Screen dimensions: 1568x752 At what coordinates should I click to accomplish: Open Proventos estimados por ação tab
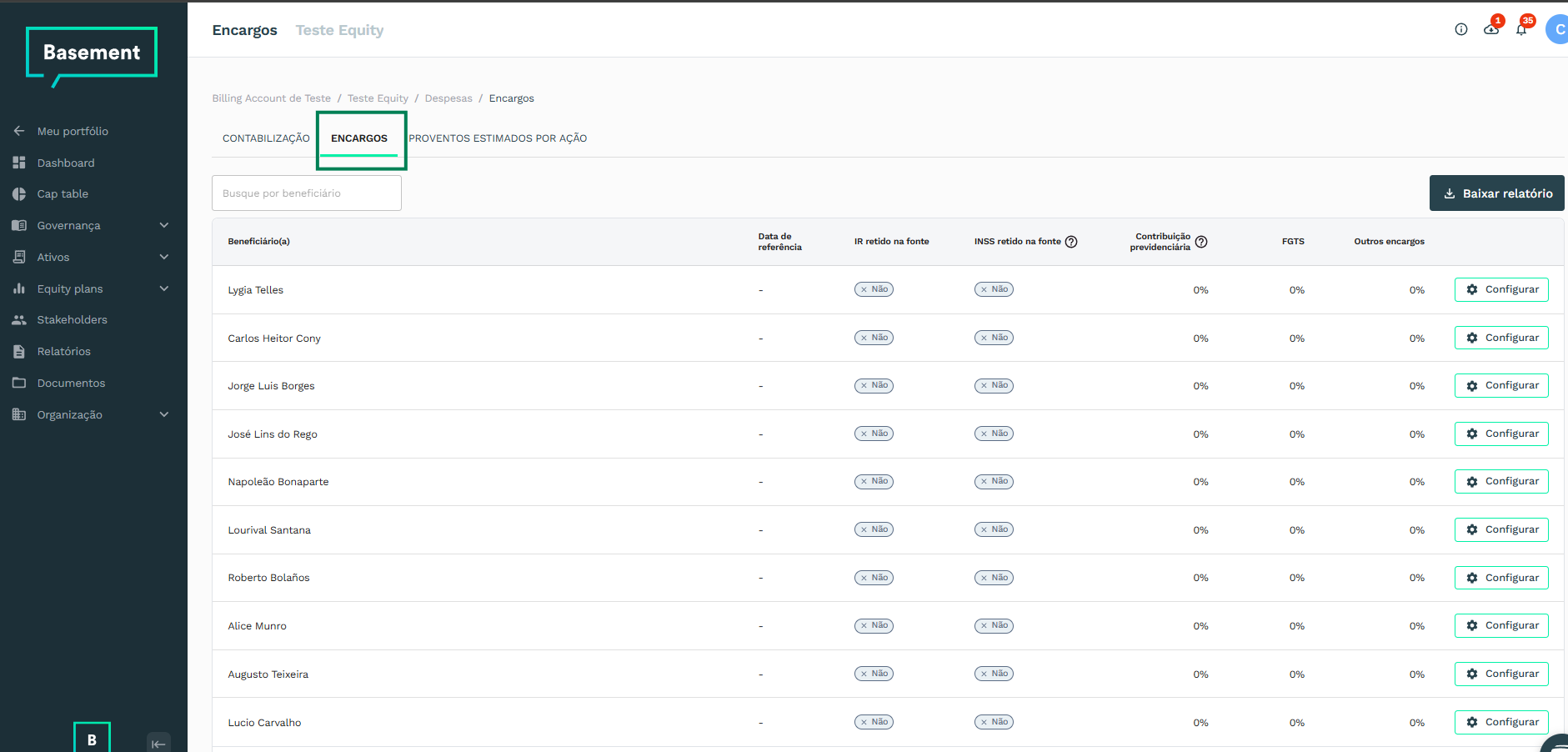coord(498,138)
